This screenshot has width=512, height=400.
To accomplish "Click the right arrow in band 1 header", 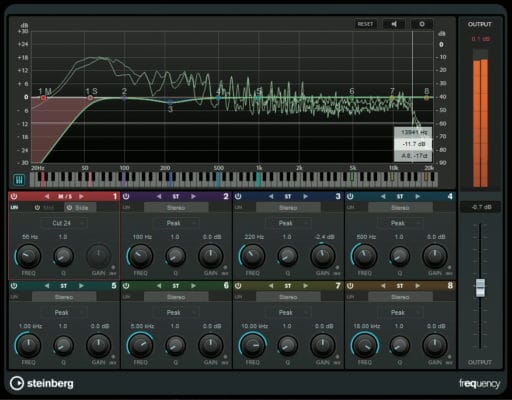I will 81,196.
